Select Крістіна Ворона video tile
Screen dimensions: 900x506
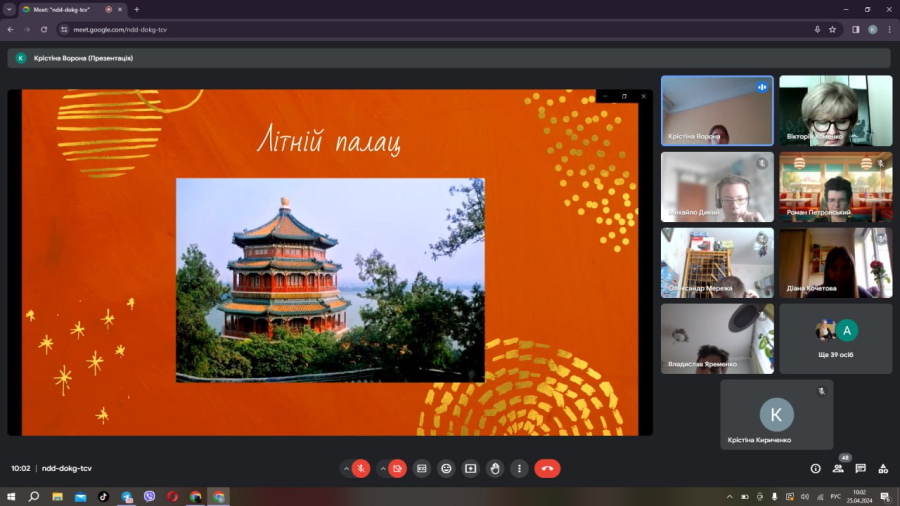click(x=717, y=111)
